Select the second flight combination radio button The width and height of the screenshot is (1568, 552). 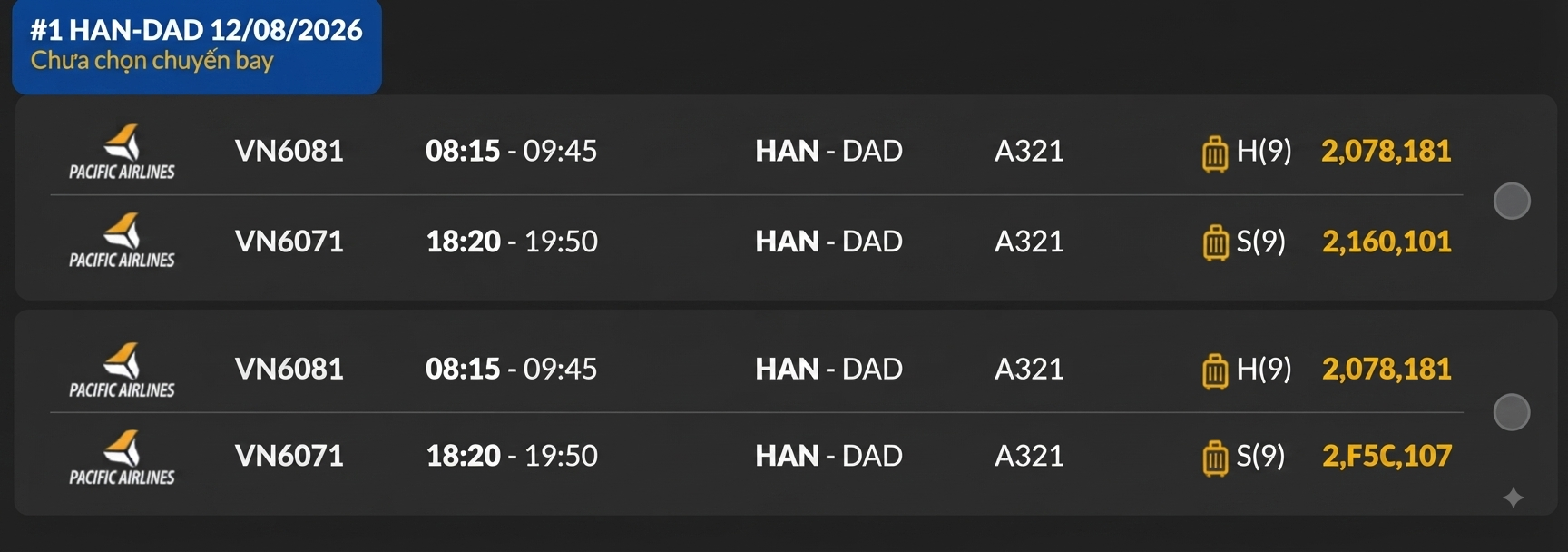coord(1512,412)
